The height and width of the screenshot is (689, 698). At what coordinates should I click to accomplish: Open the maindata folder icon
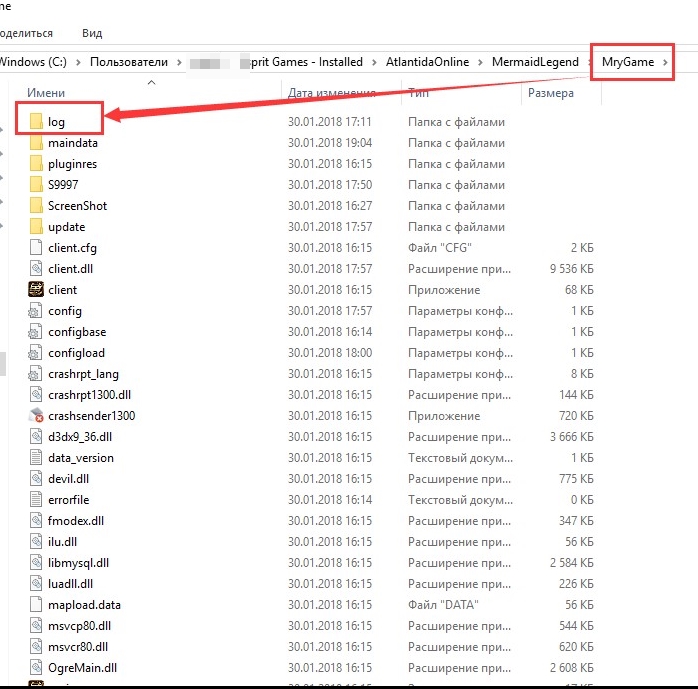click(x=36, y=143)
